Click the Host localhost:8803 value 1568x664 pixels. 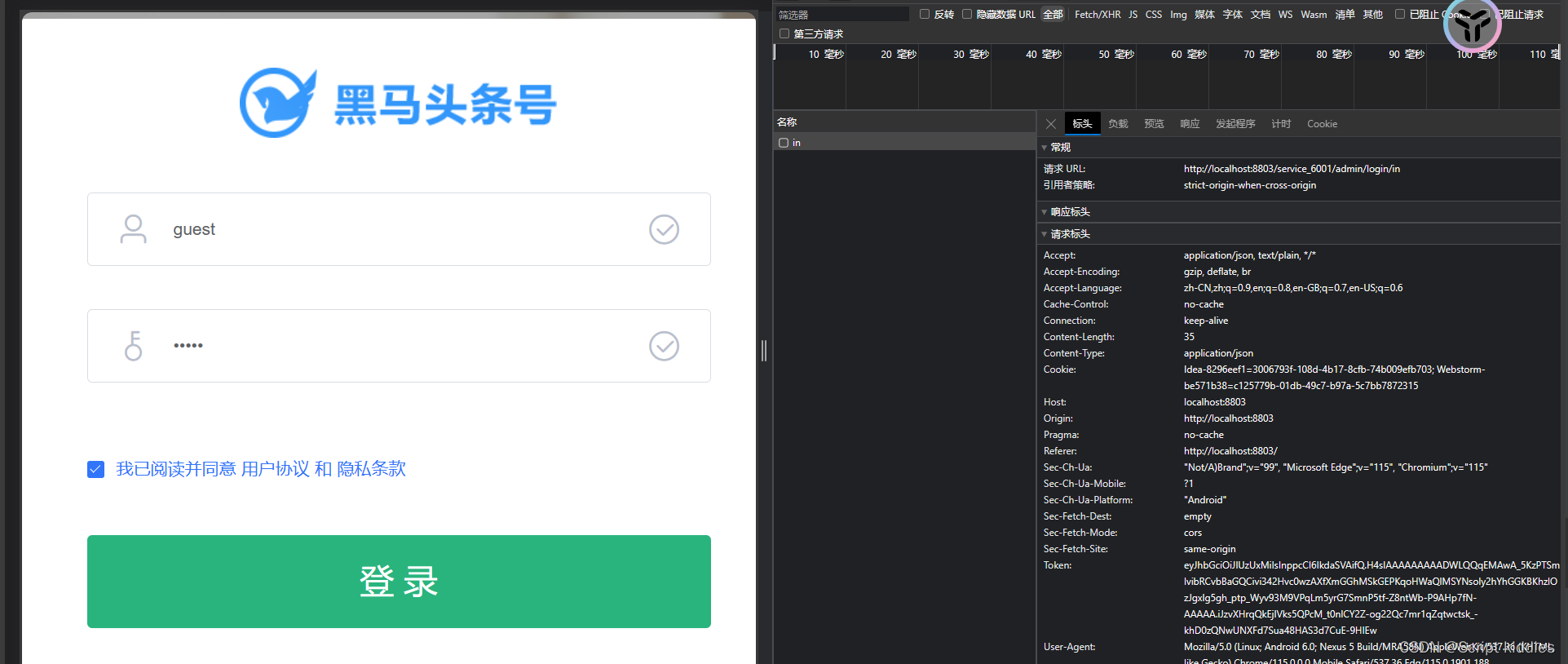1214,402
